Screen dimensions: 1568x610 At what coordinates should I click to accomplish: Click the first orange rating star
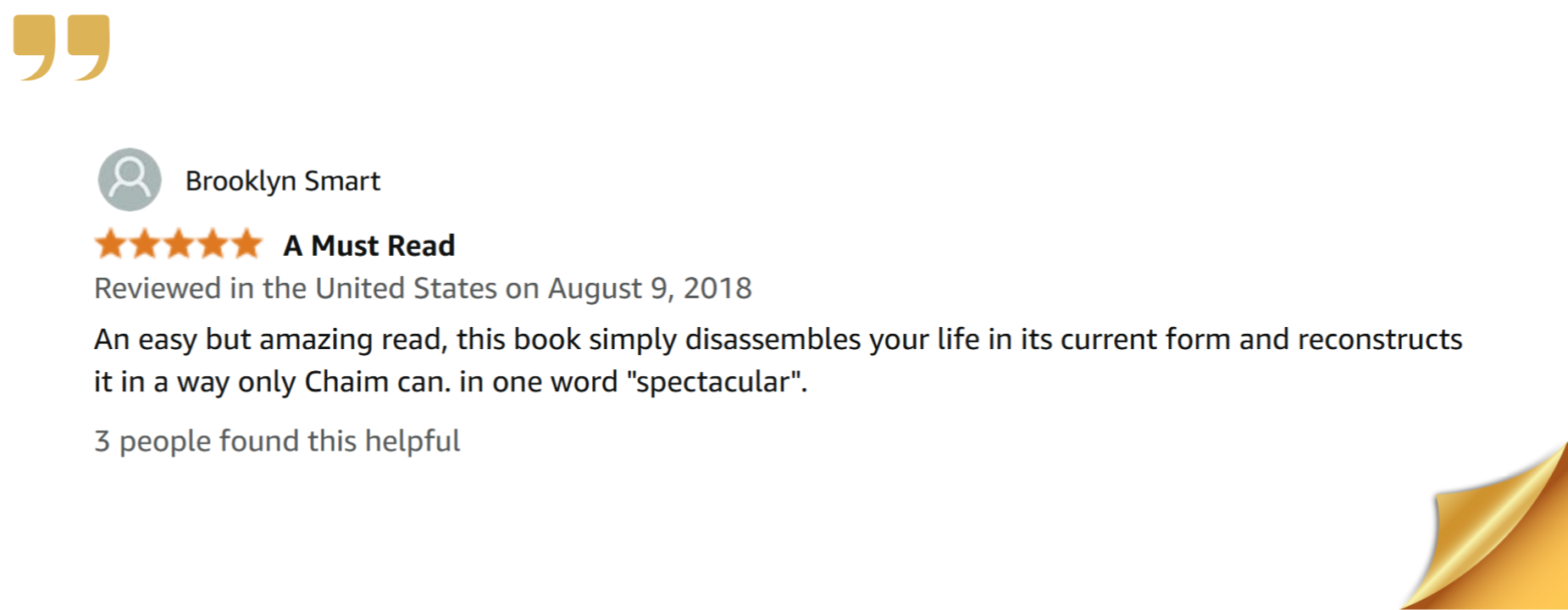(x=111, y=244)
